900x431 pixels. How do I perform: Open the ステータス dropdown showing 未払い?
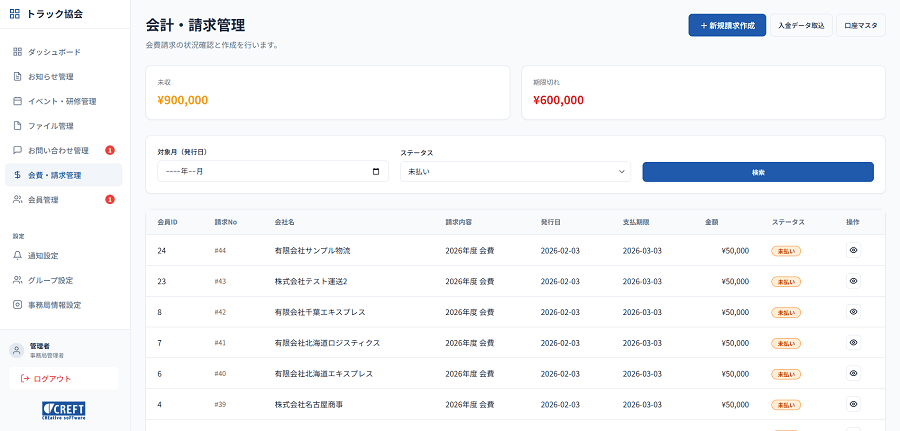click(514, 172)
